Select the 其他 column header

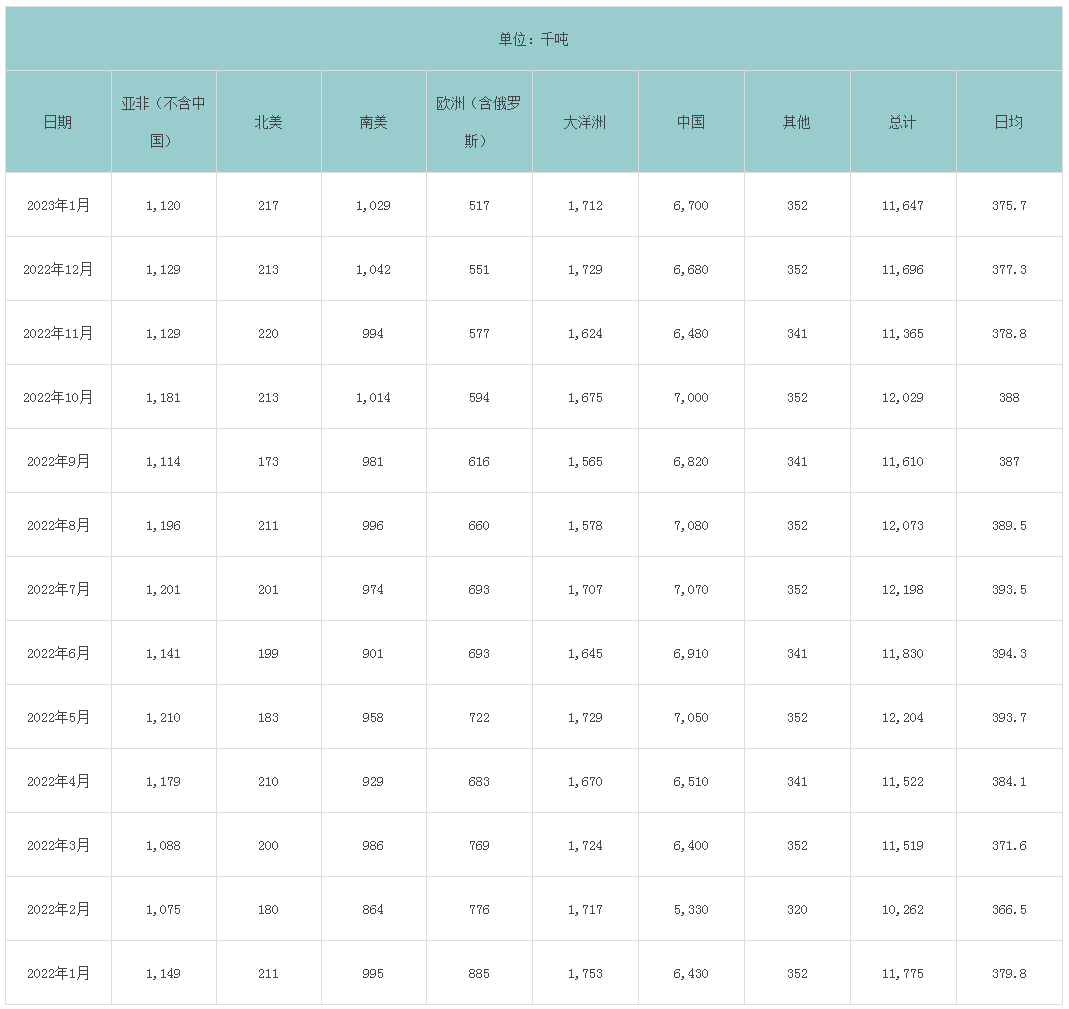pos(797,122)
